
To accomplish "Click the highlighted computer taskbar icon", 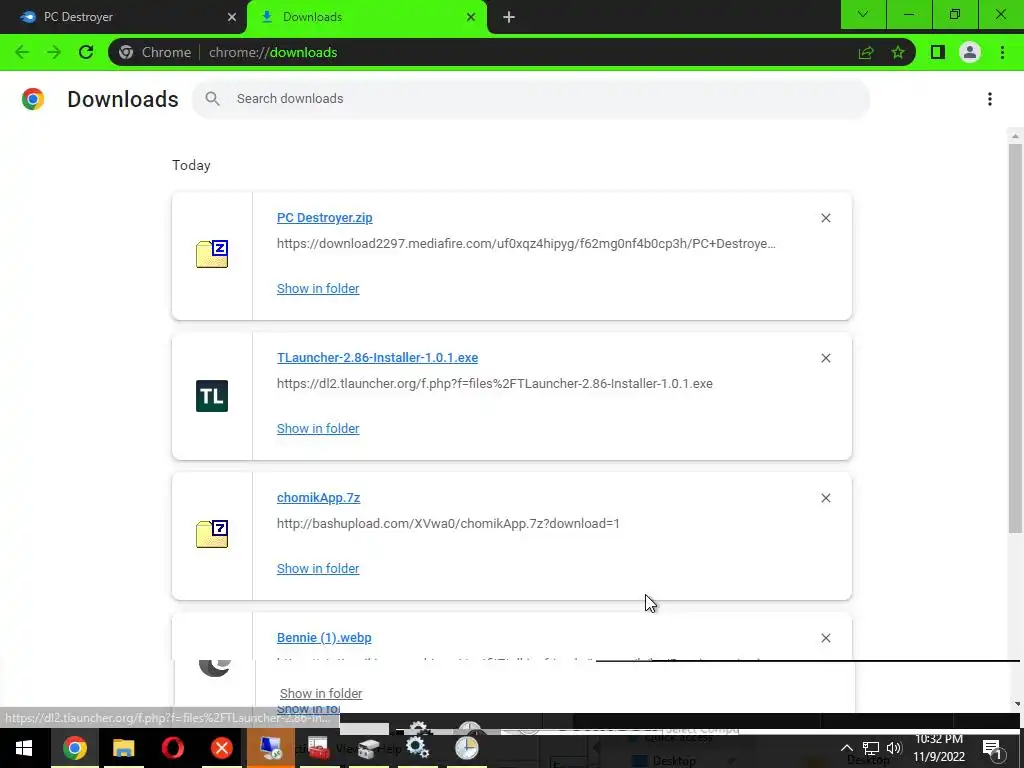I will point(270,748).
